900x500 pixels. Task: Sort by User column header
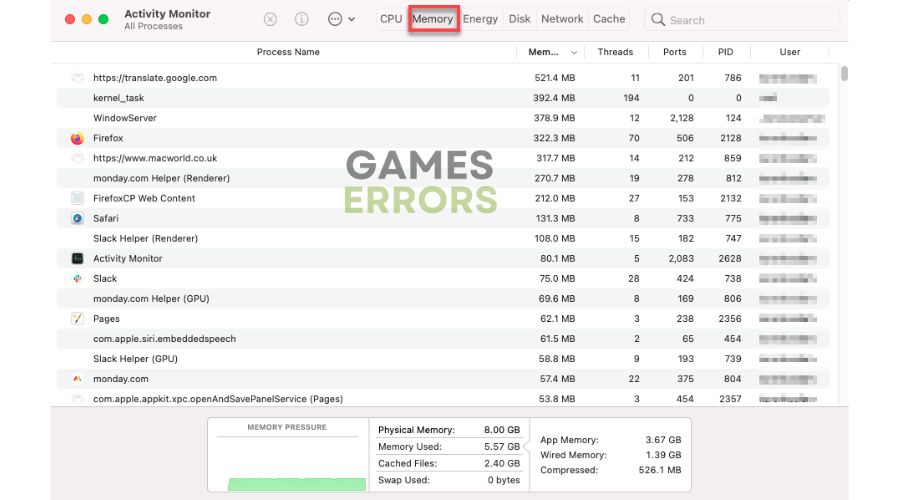coord(790,52)
